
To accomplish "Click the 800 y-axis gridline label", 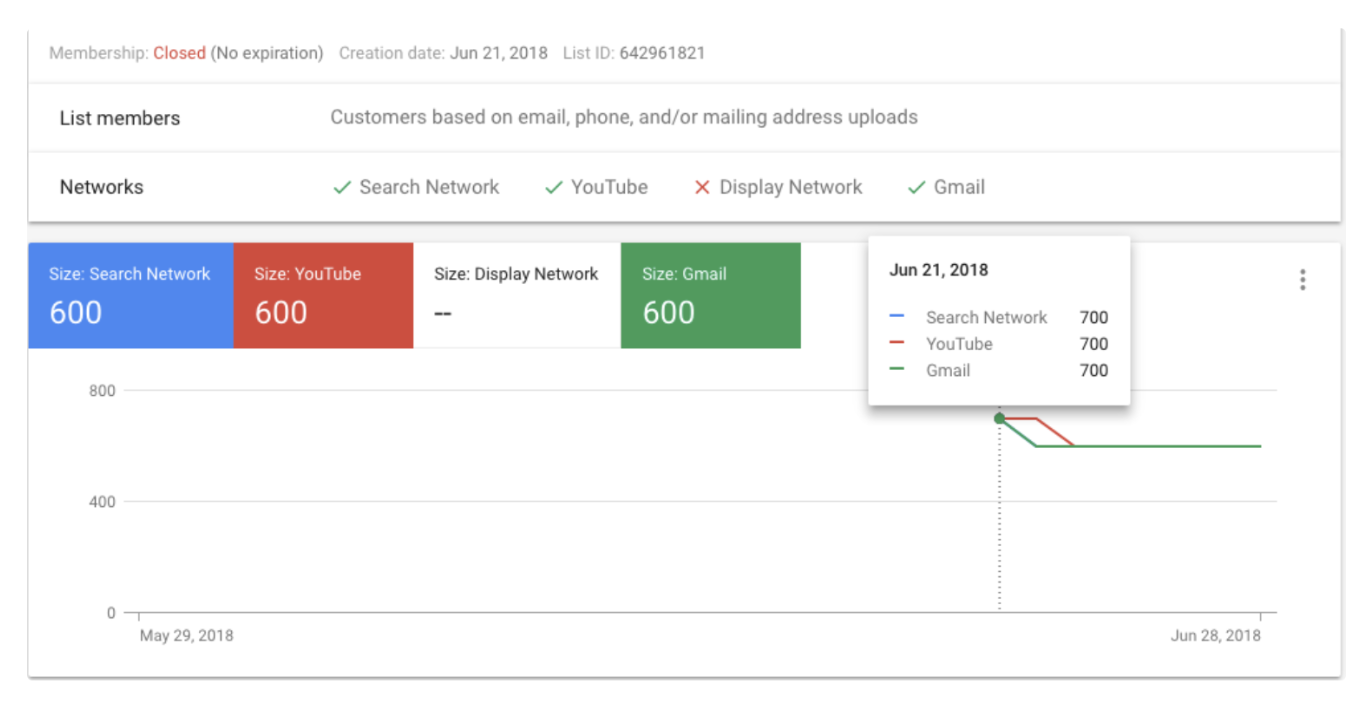I will coord(102,391).
